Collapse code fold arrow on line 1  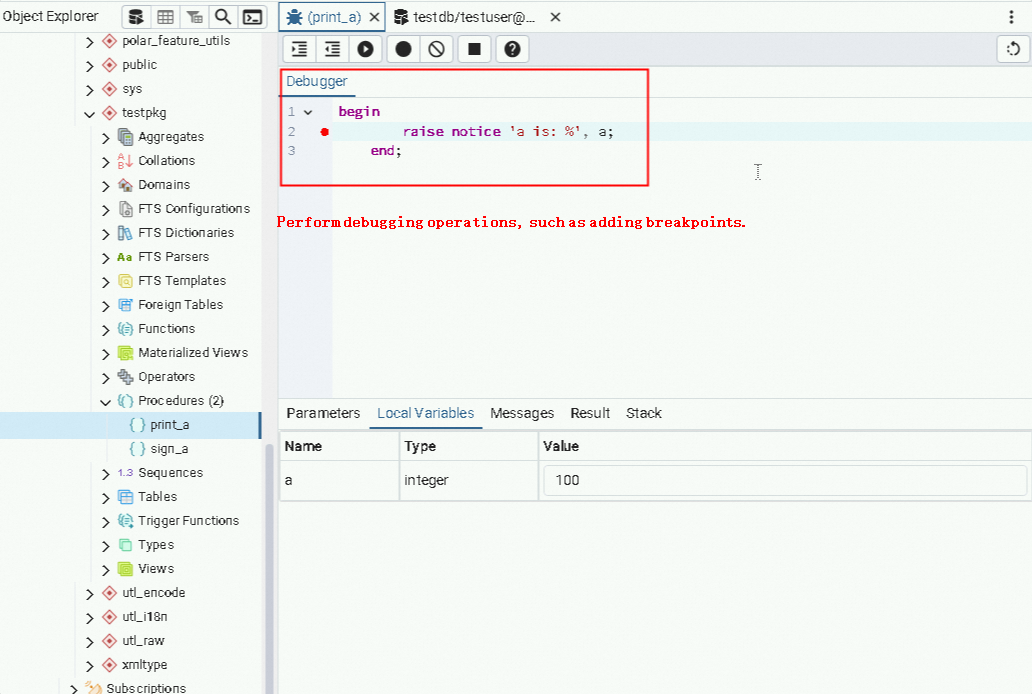[x=308, y=113]
